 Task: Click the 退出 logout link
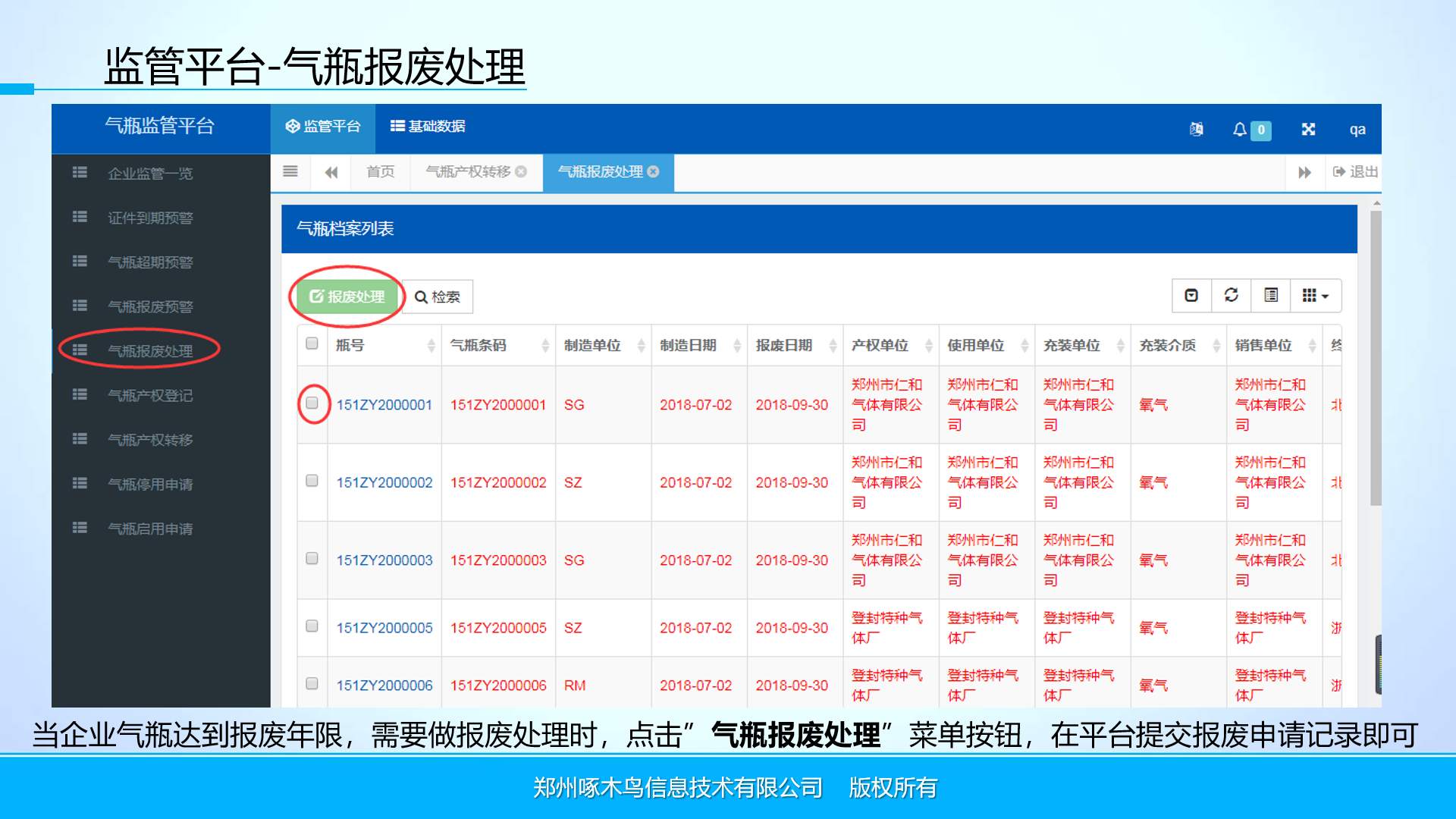[x=1356, y=172]
